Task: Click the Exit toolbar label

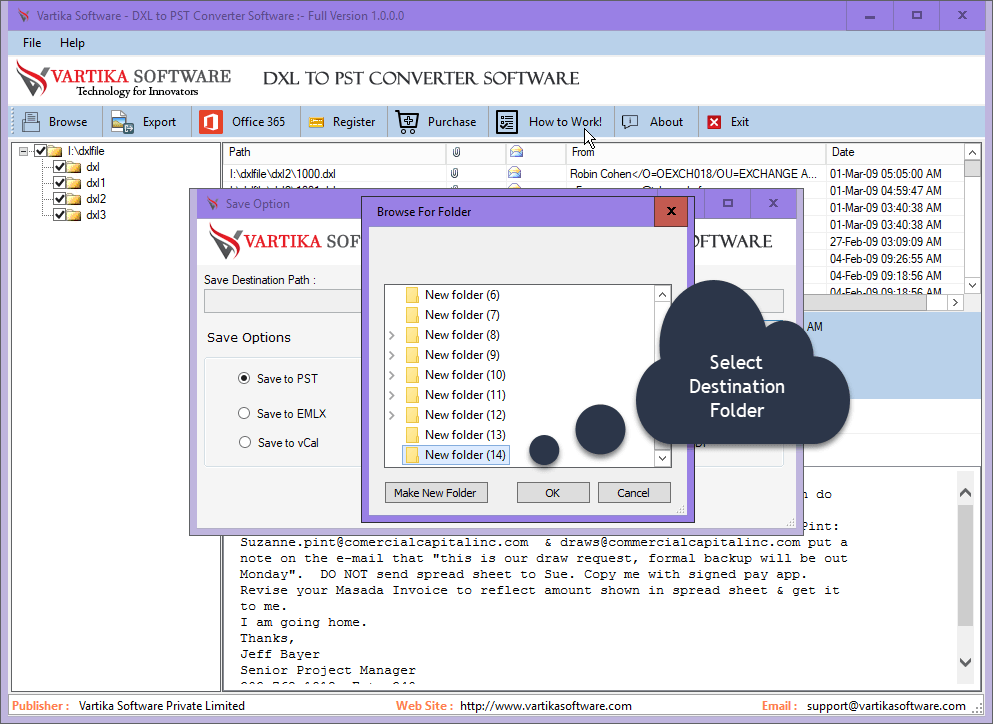Action: tap(740, 122)
